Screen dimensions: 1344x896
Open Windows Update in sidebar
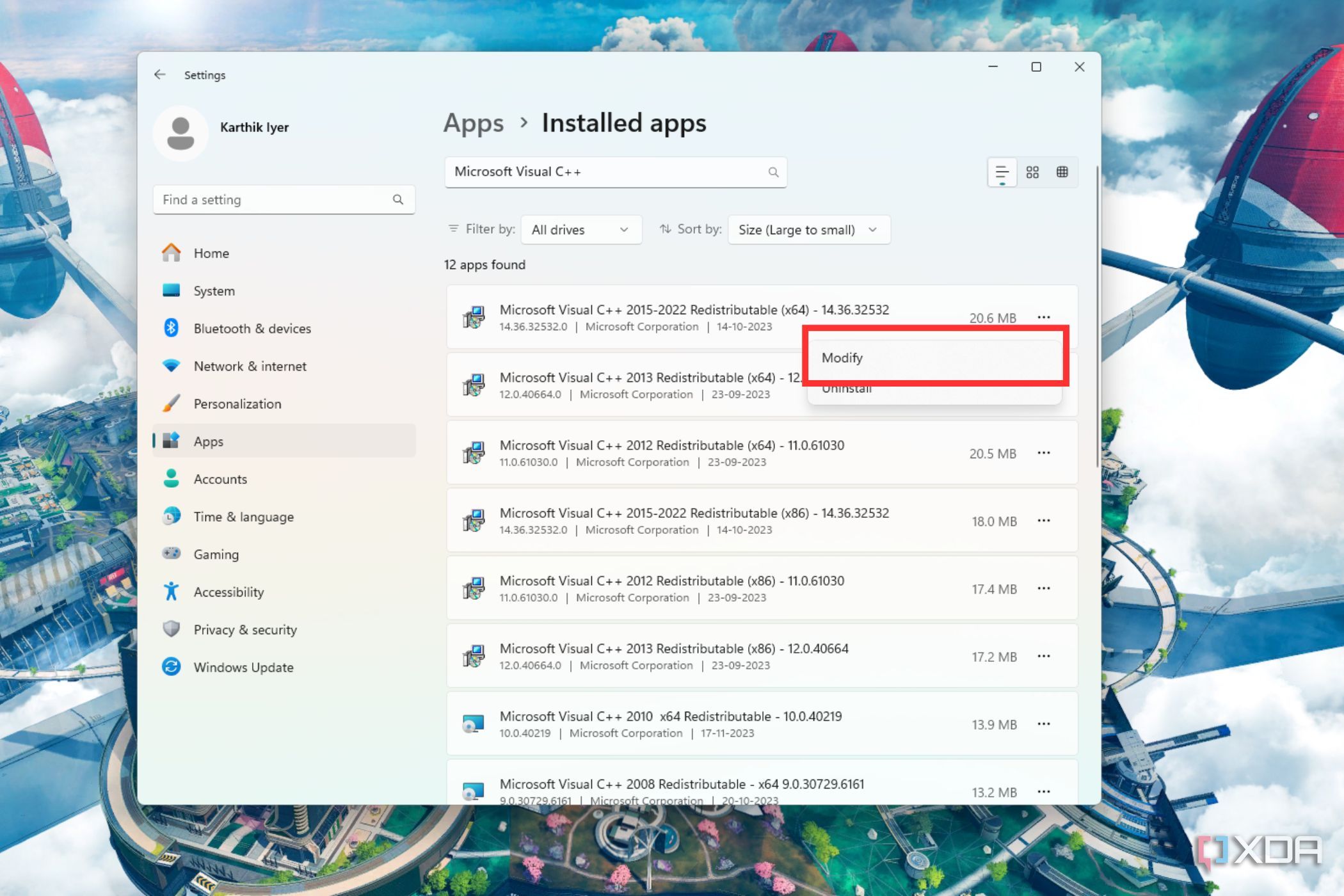click(243, 668)
